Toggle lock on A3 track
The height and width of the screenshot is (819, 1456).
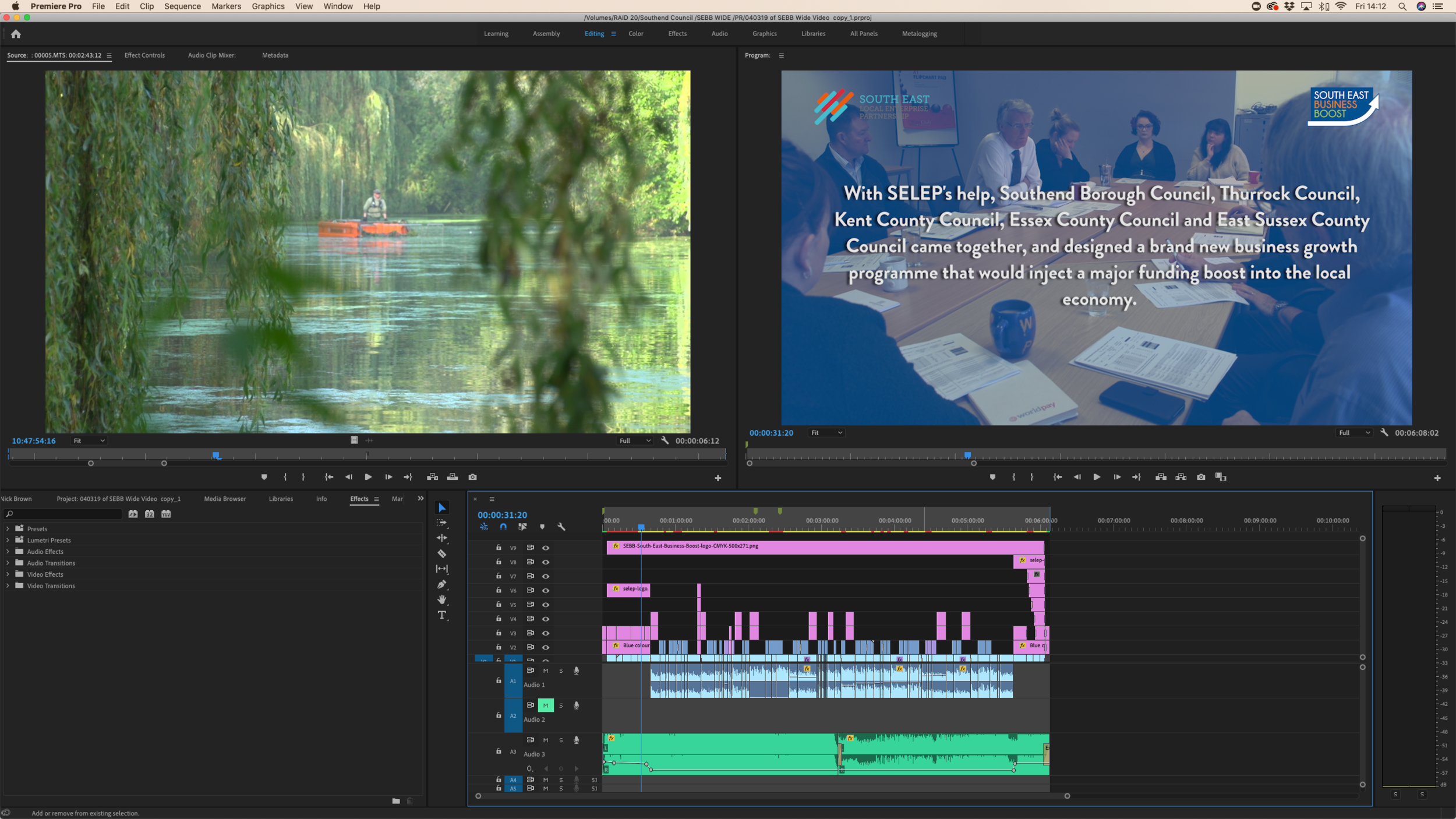(x=499, y=751)
